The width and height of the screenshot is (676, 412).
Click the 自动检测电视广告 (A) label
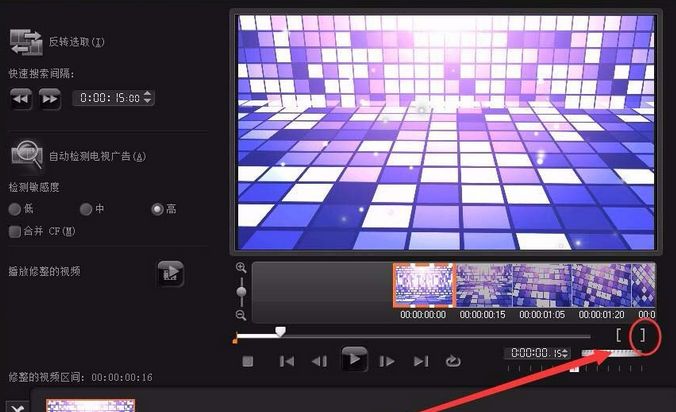point(97,156)
